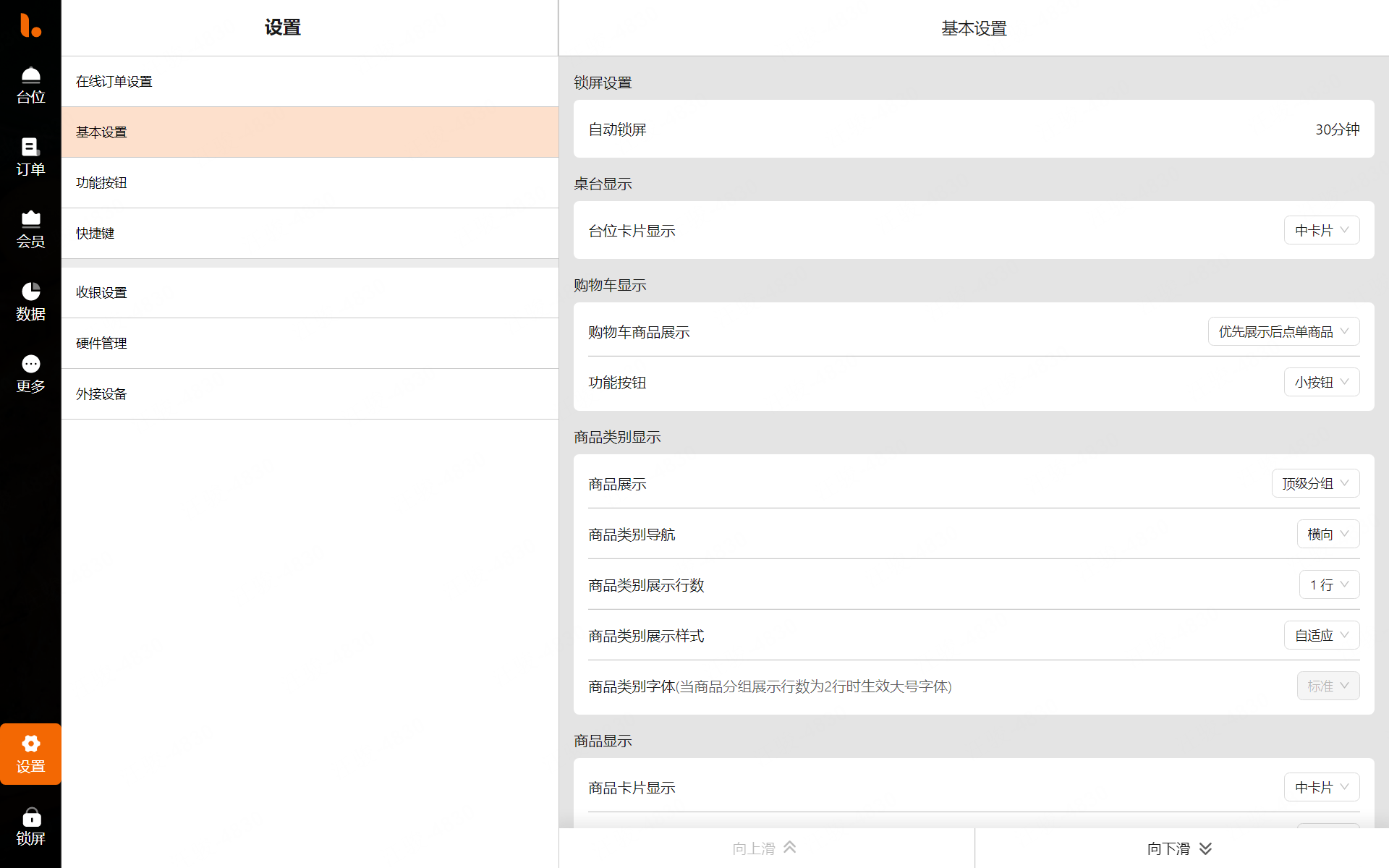Open 商品类别展示行数 dropdown 1行

(1329, 584)
